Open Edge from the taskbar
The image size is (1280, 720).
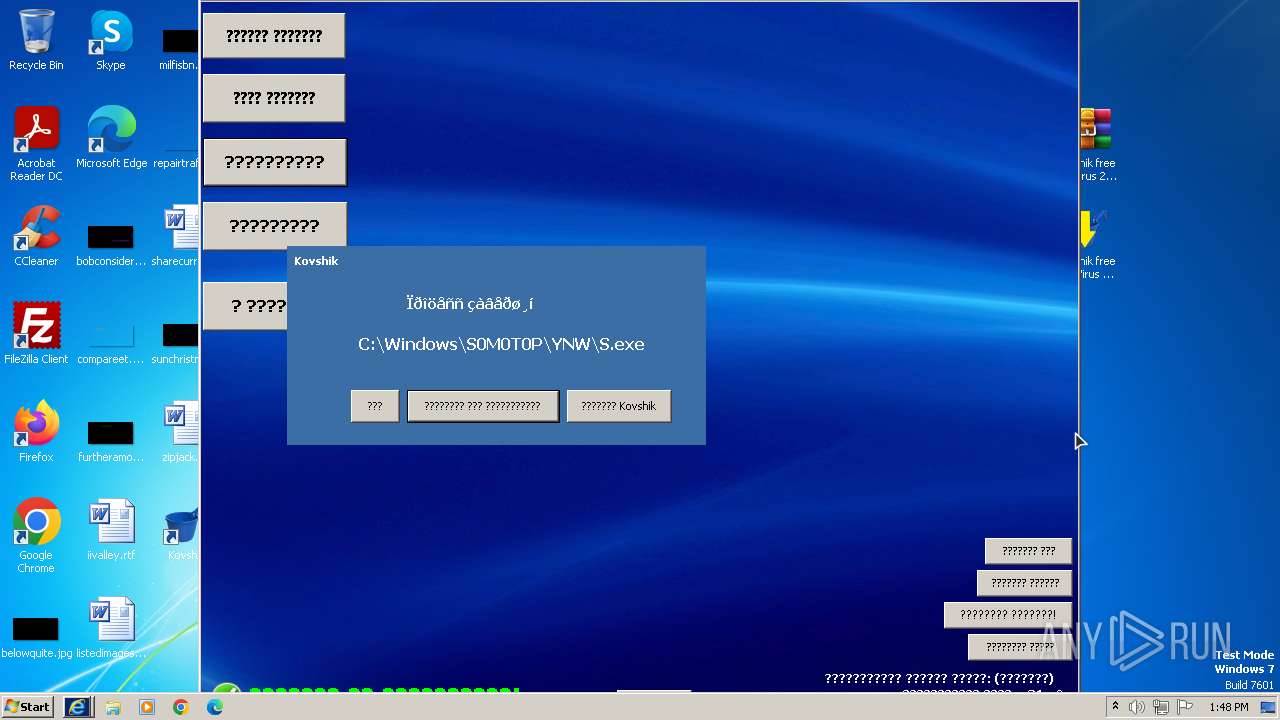tap(215, 707)
